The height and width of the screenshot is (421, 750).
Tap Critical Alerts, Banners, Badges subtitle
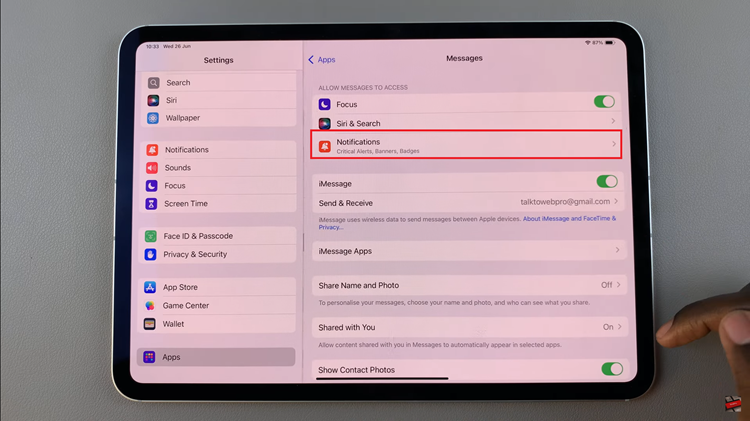coord(378,151)
